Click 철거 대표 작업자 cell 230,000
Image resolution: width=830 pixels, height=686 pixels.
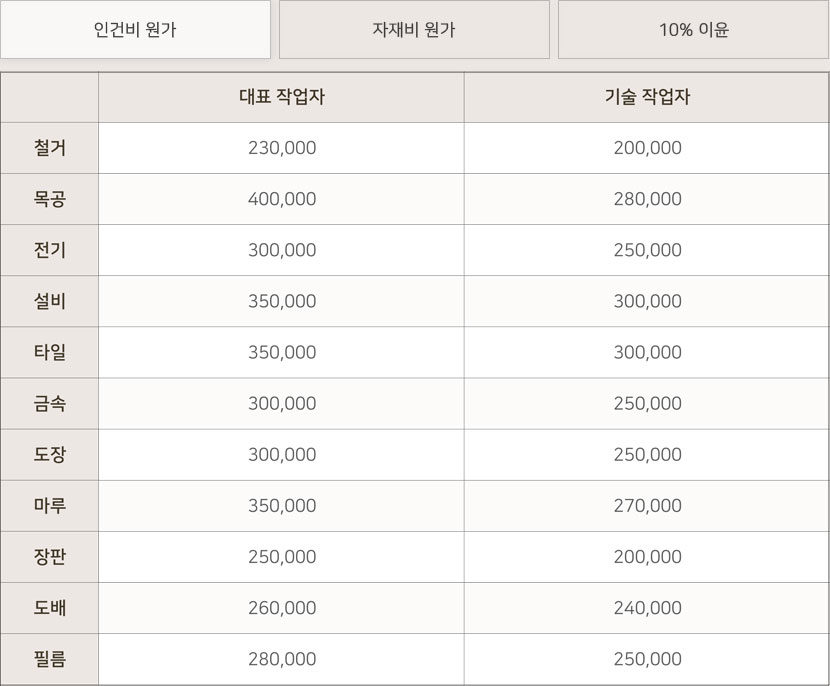(x=281, y=148)
